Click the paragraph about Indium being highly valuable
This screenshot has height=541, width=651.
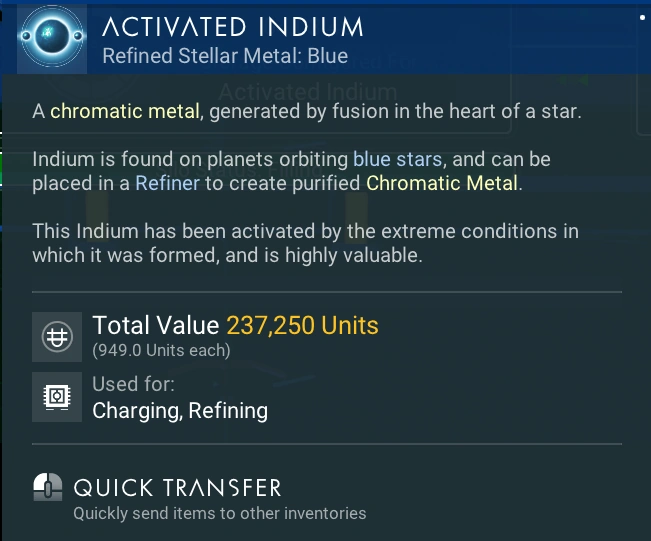[305, 243]
